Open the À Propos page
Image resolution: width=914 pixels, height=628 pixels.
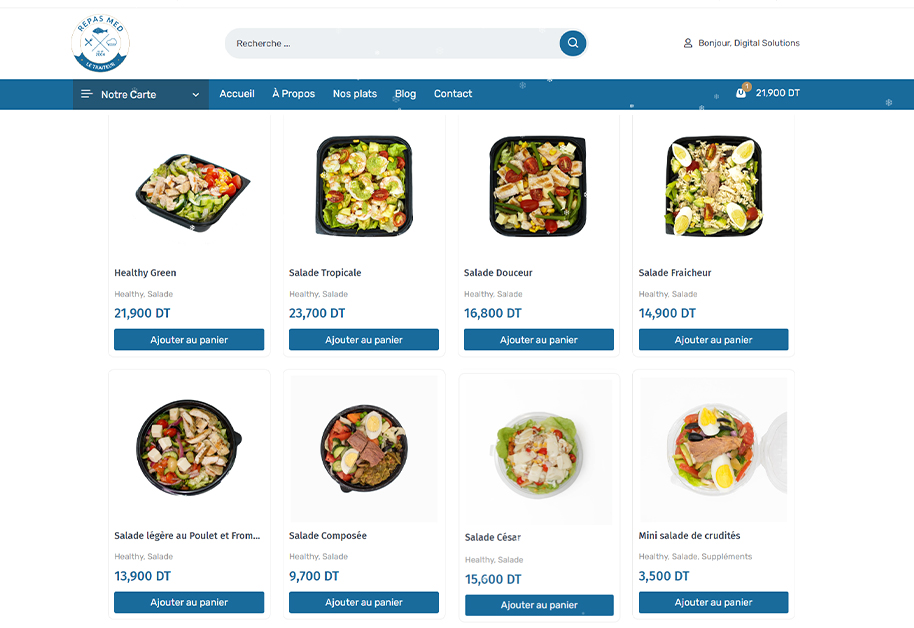pos(293,93)
